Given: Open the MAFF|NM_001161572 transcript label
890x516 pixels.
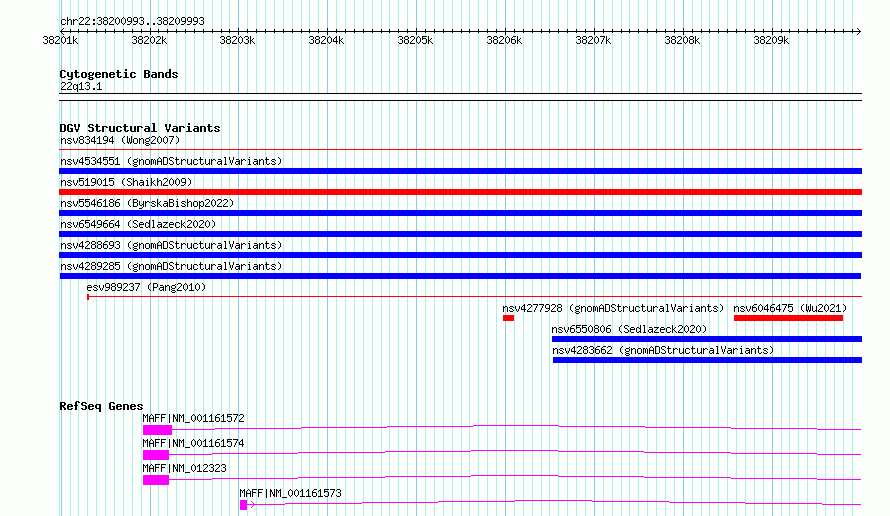Looking at the screenshot, I should (x=193, y=418).
